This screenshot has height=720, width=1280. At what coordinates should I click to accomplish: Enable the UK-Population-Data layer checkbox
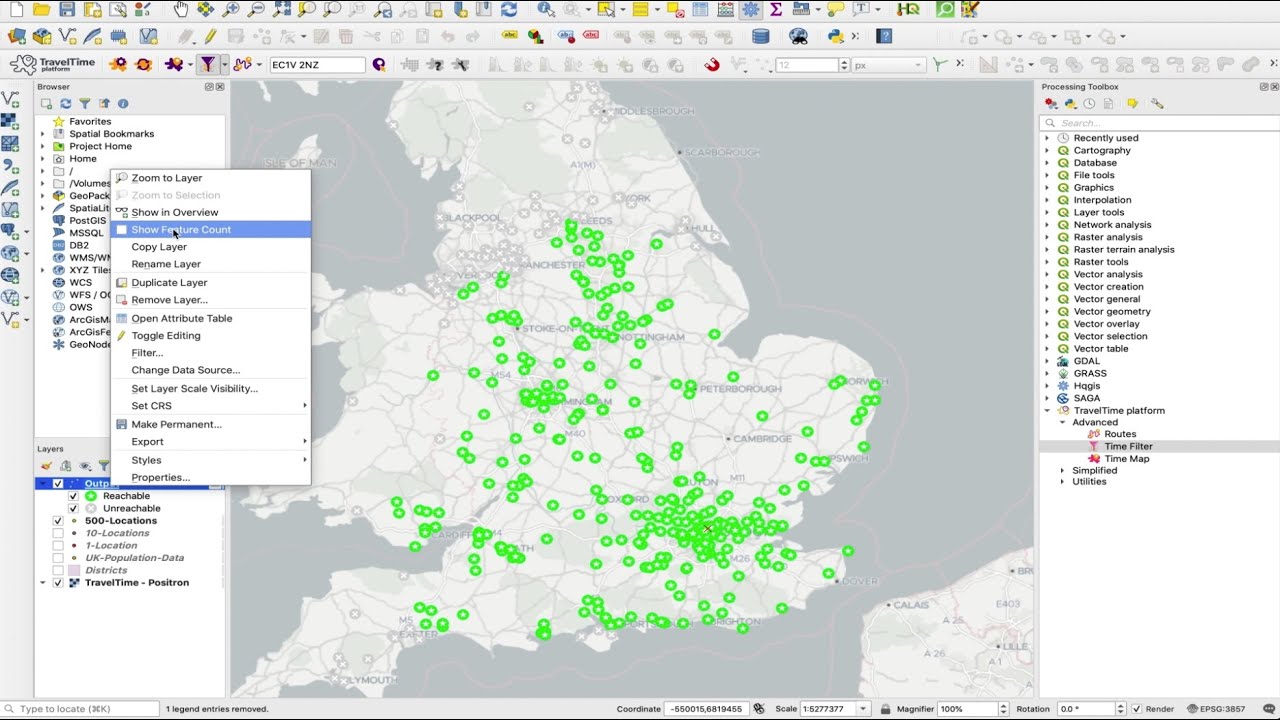tap(58, 558)
